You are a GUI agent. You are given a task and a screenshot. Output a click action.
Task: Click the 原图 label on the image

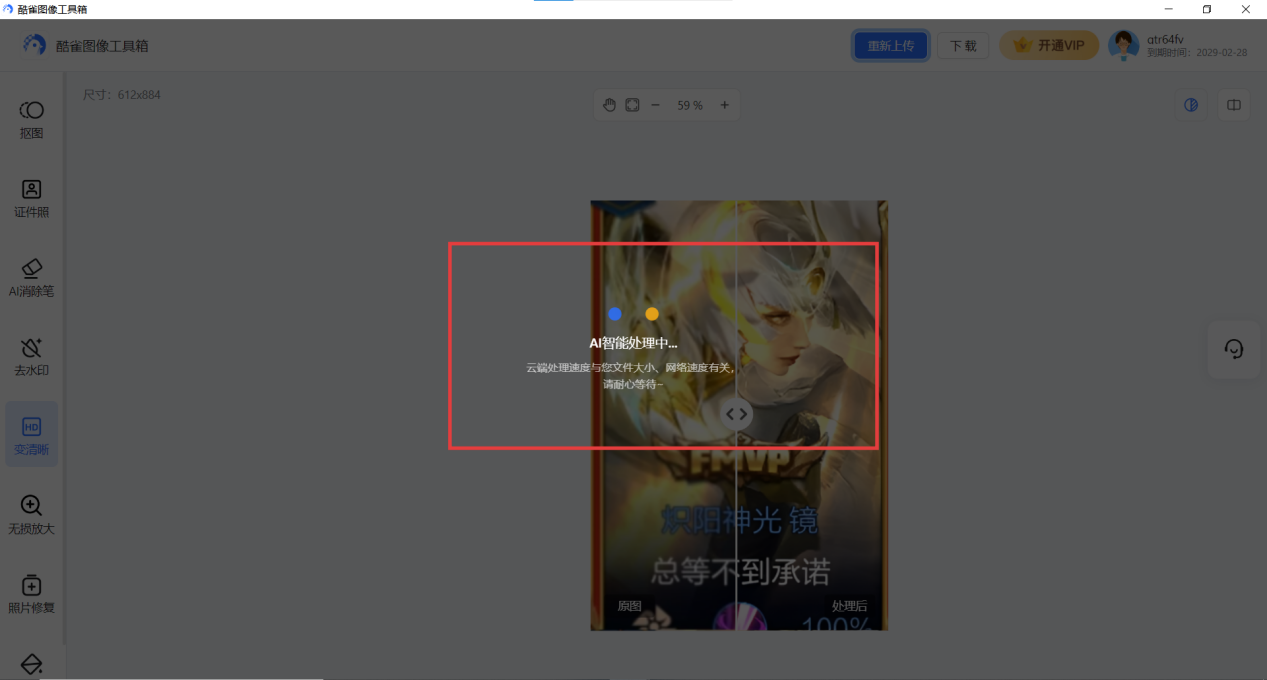click(629, 606)
